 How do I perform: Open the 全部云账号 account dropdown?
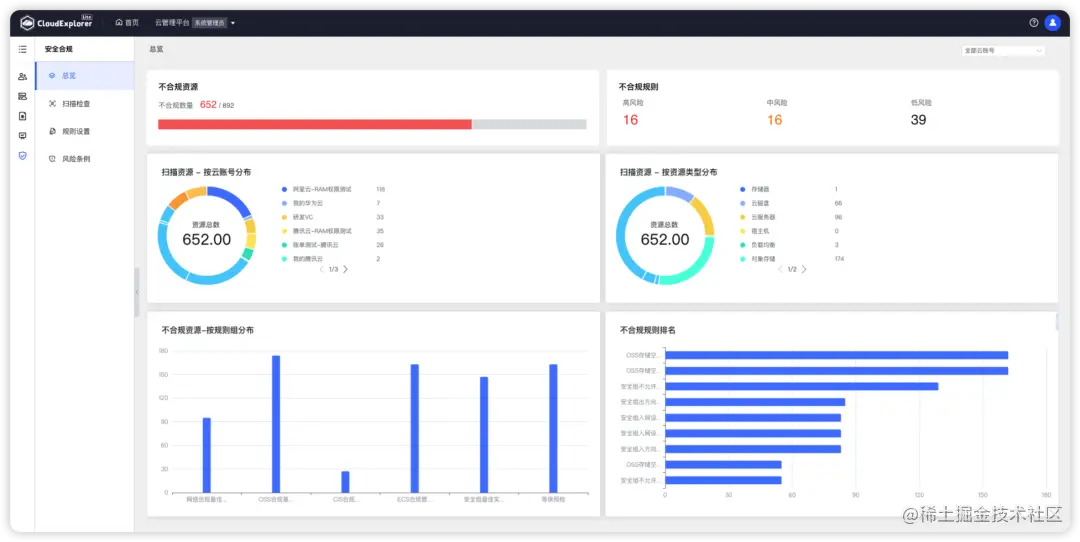tap(1003, 50)
